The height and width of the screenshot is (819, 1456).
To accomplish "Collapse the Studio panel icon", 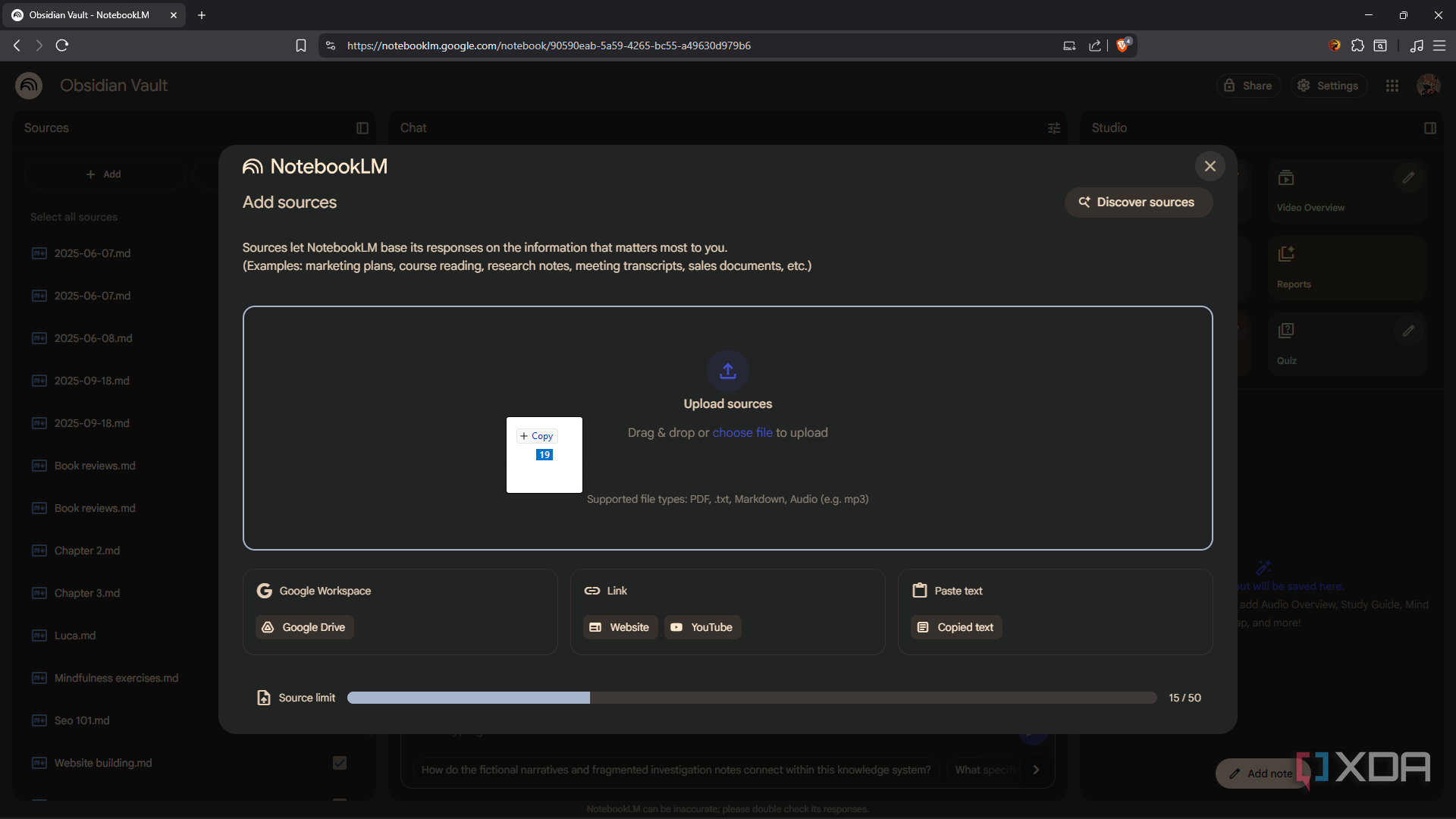I will click(1430, 128).
